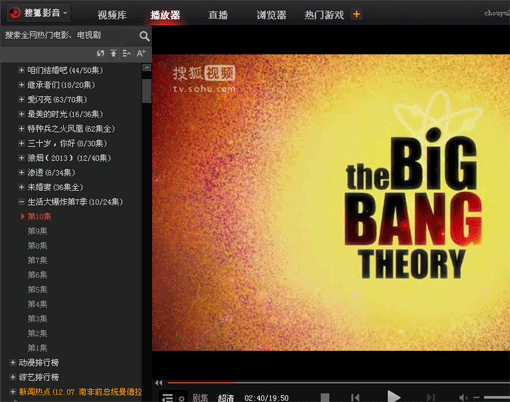Viewport: 510px width, 402px height.
Task: Expand the 动漫排行榜 category
Action: 13,362
